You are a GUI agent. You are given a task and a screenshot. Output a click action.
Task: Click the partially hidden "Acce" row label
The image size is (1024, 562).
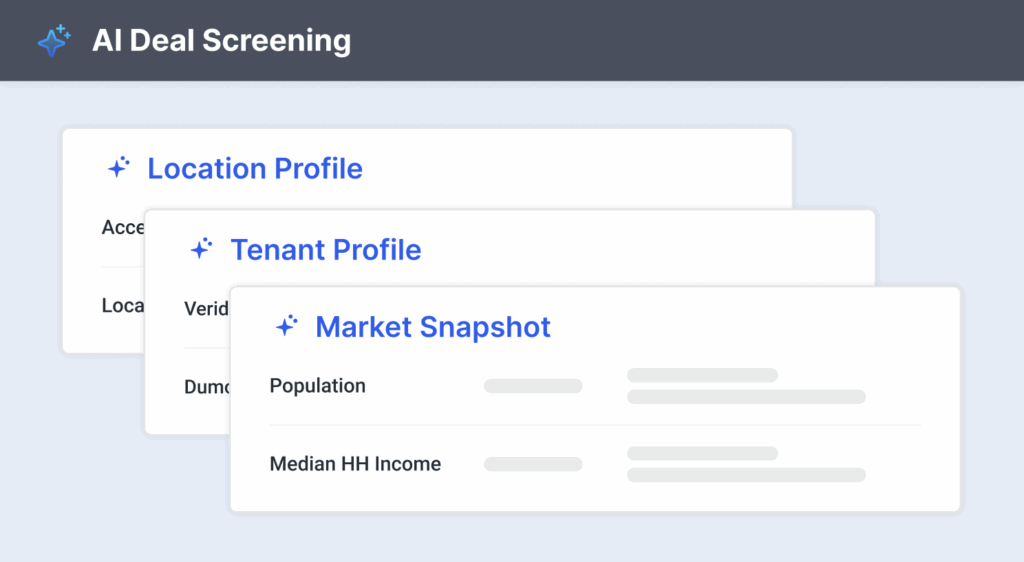coord(123,228)
